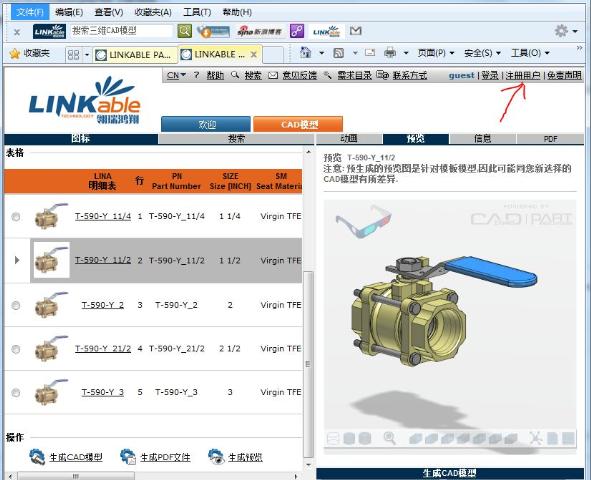Open the CN language dropdown

(x=176, y=75)
